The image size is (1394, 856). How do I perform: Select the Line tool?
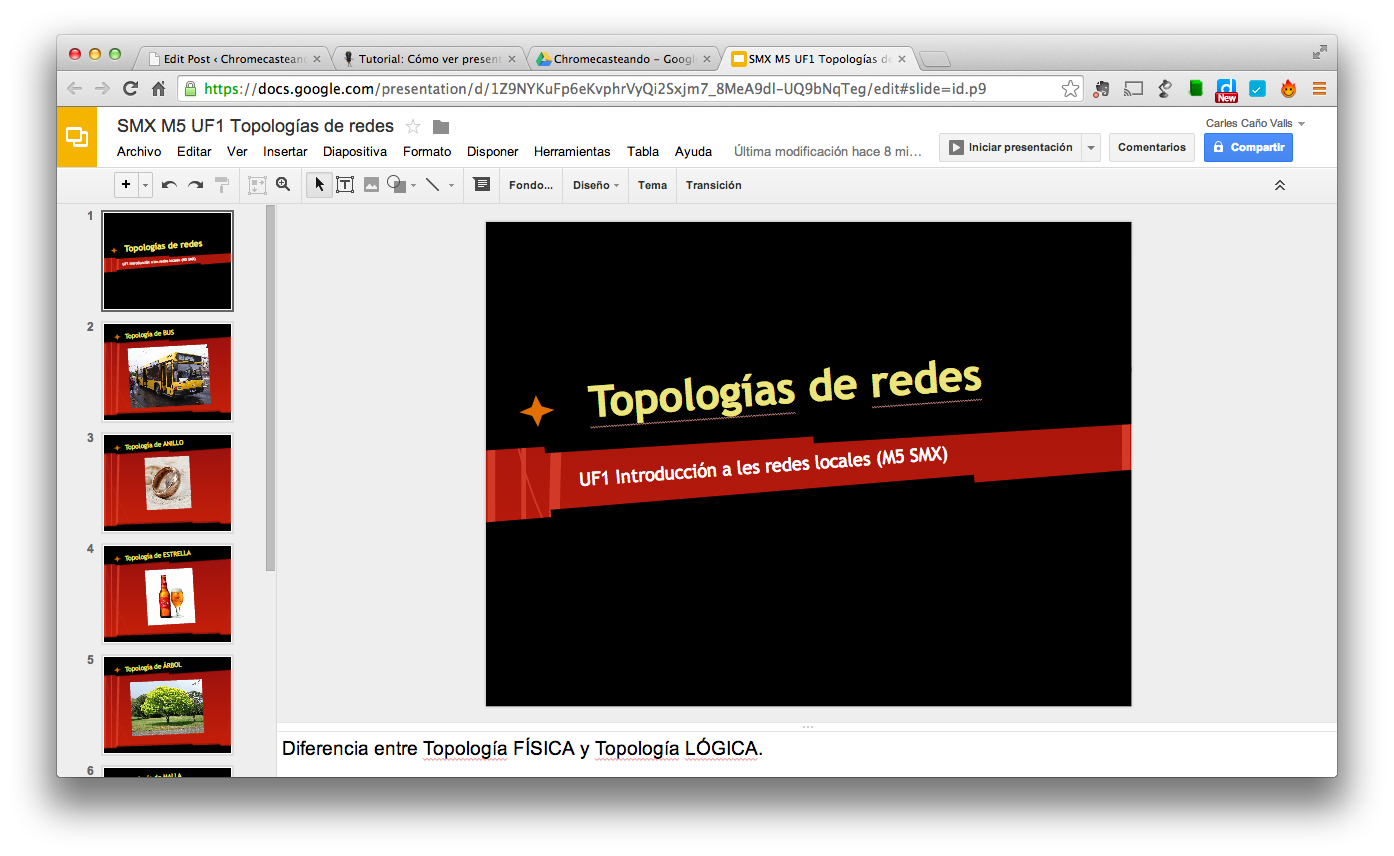pos(431,184)
